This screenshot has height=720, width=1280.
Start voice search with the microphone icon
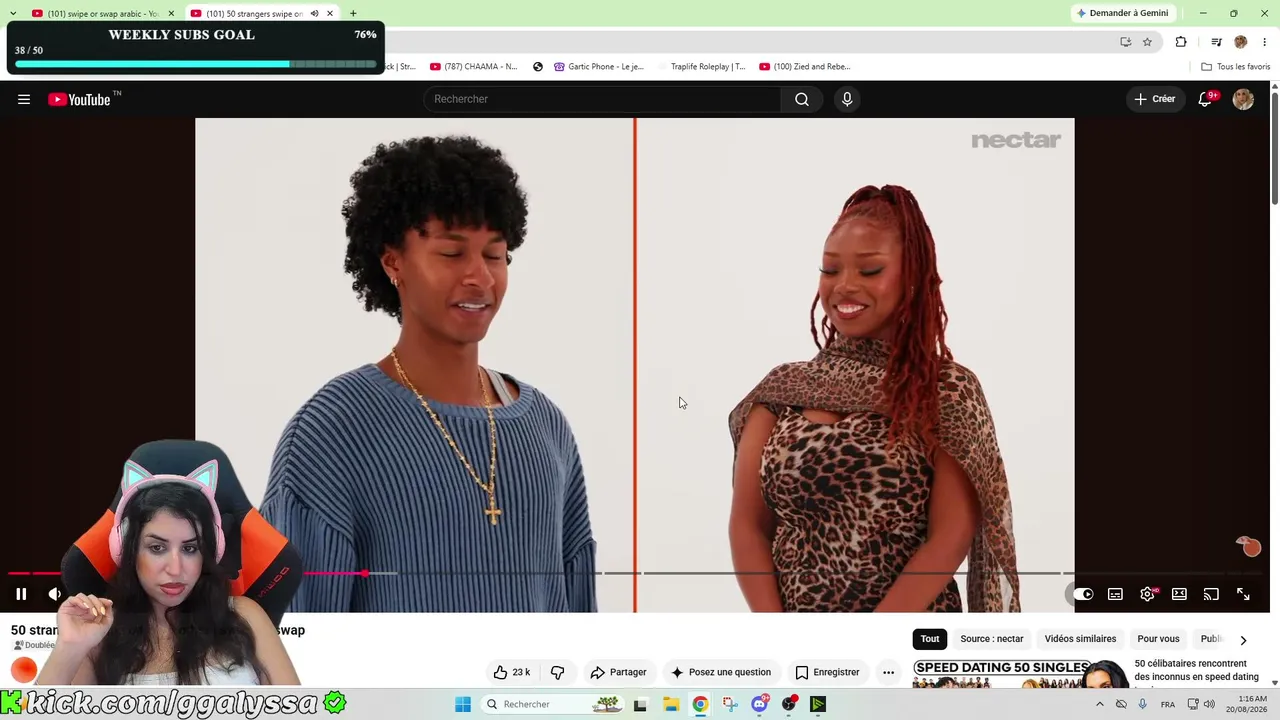tap(847, 99)
